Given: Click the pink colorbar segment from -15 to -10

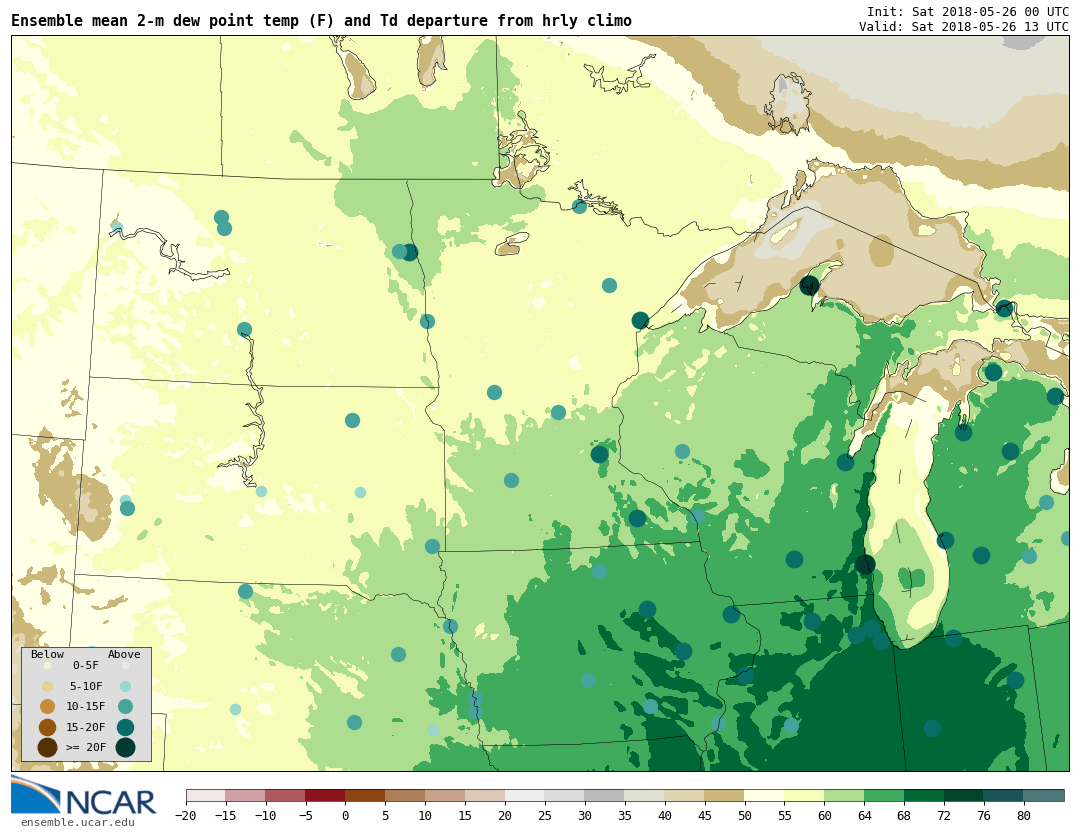Looking at the screenshot, I should pos(245,796).
